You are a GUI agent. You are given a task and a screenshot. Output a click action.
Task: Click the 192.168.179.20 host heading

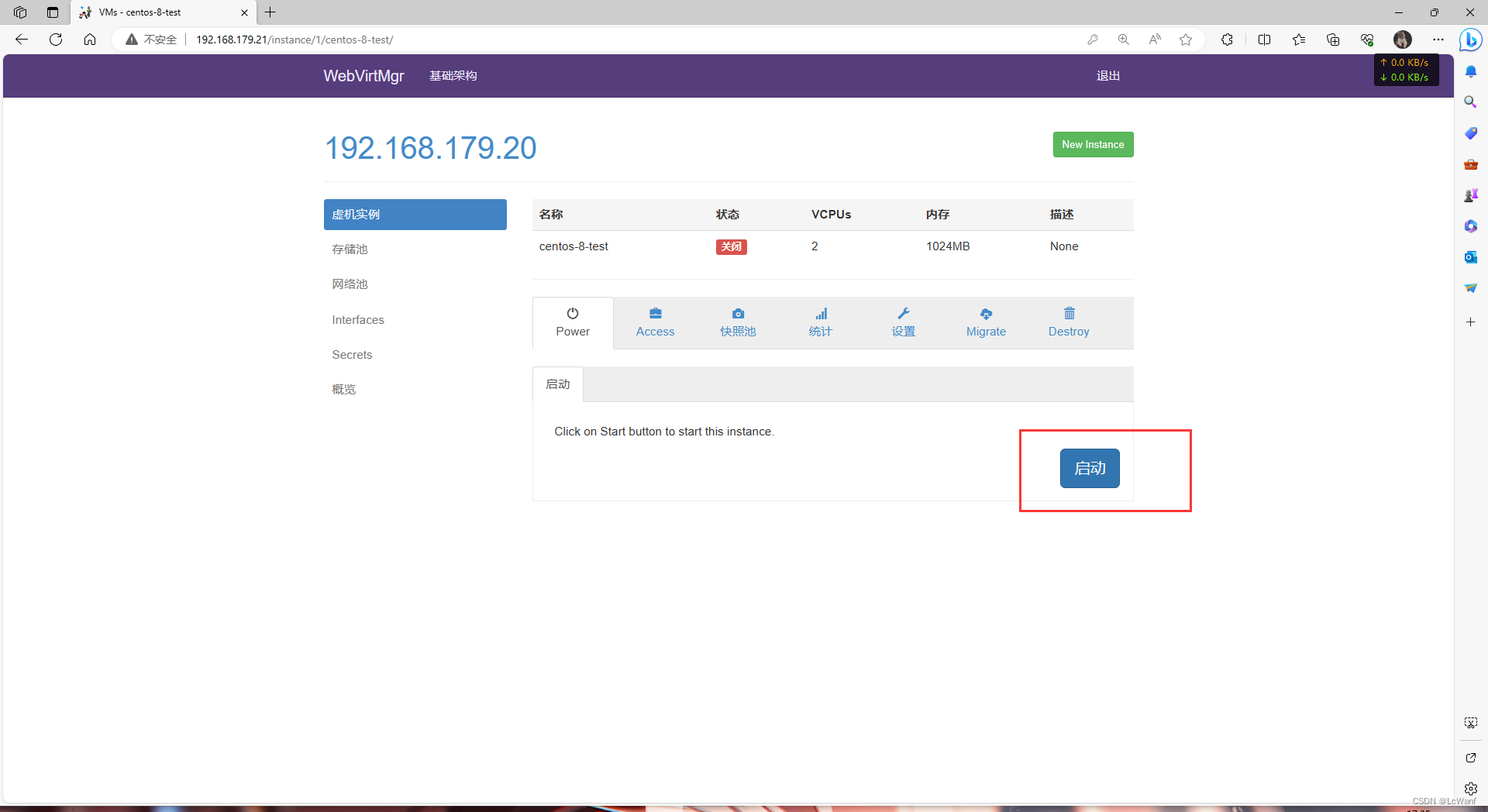click(x=431, y=148)
